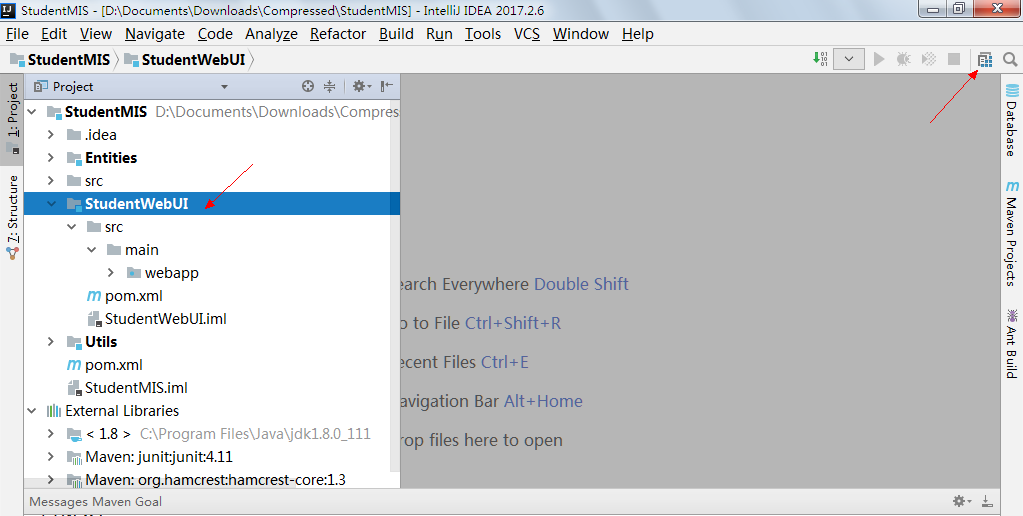Collapse the StudentMIS root node

pyautogui.click(x=32, y=112)
